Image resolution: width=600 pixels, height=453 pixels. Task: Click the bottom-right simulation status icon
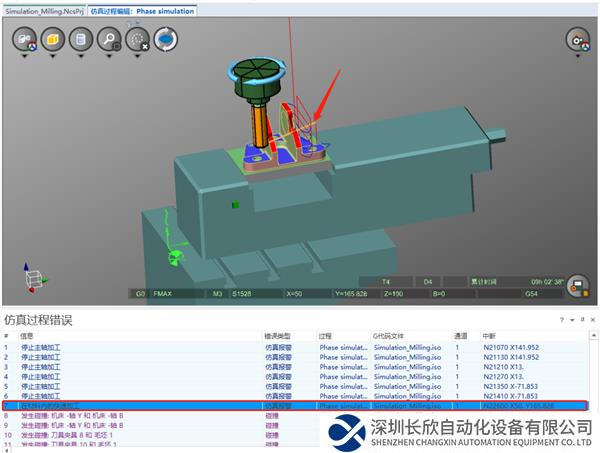577,285
